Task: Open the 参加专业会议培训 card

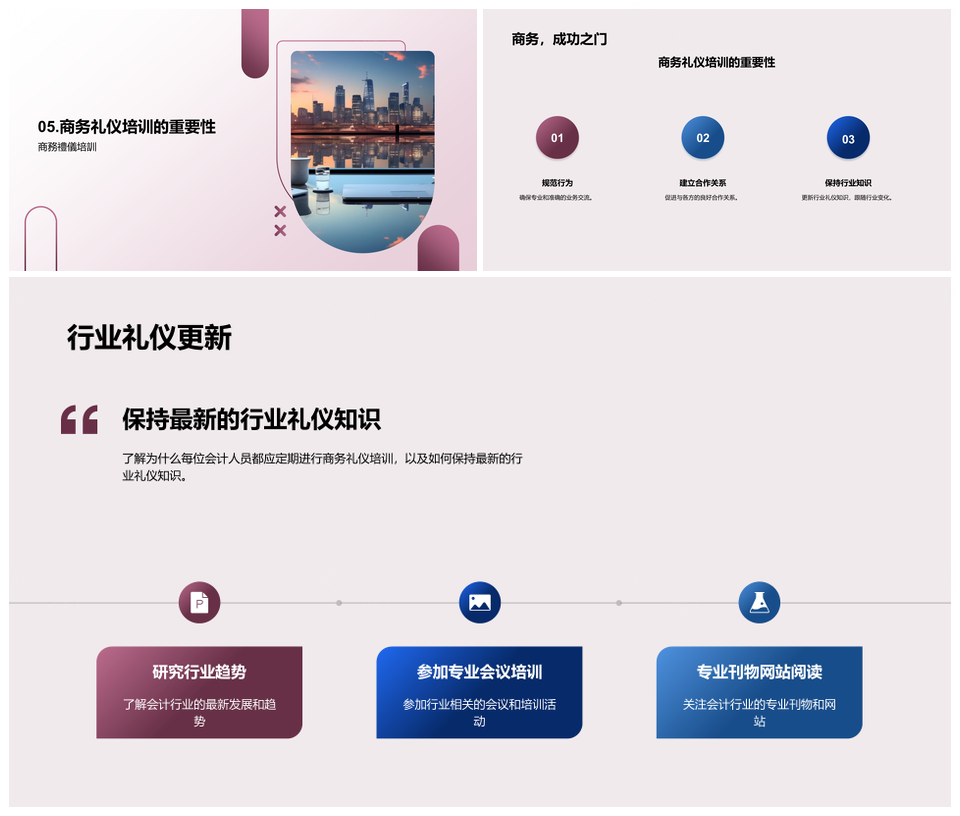Action: coord(479,692)
